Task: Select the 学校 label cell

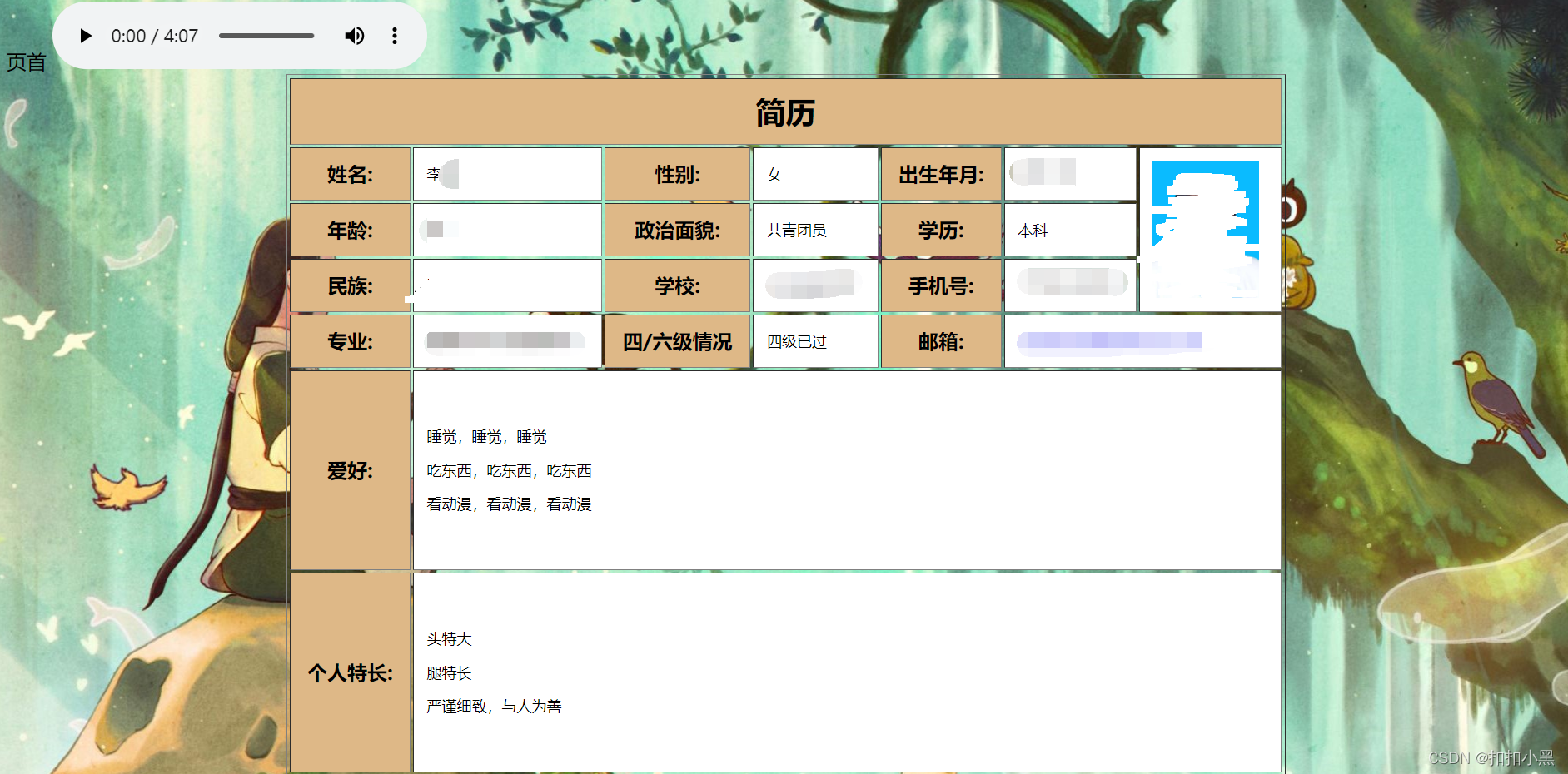Action: click(x=678, y=285)
